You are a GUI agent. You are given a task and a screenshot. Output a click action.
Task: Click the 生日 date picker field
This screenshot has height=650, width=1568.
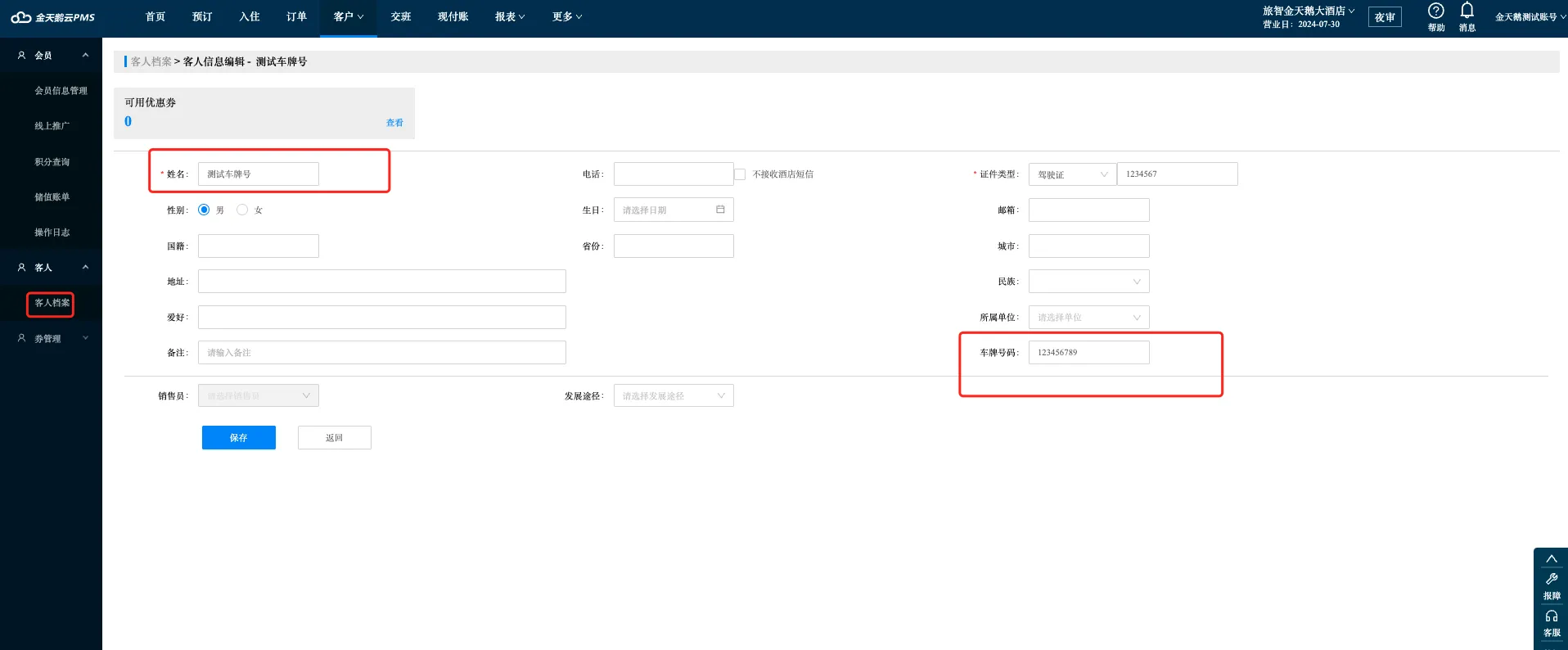(674, 210)
